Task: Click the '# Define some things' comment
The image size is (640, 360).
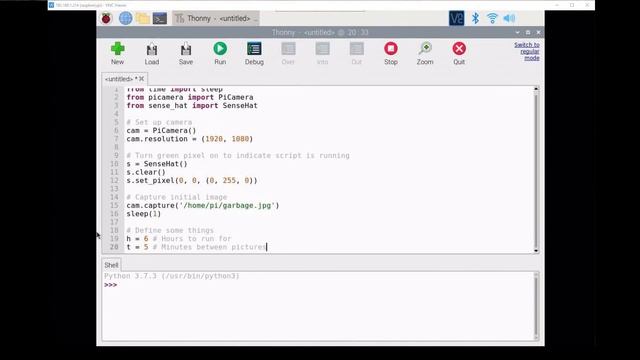Action: [x=170, y=230]
